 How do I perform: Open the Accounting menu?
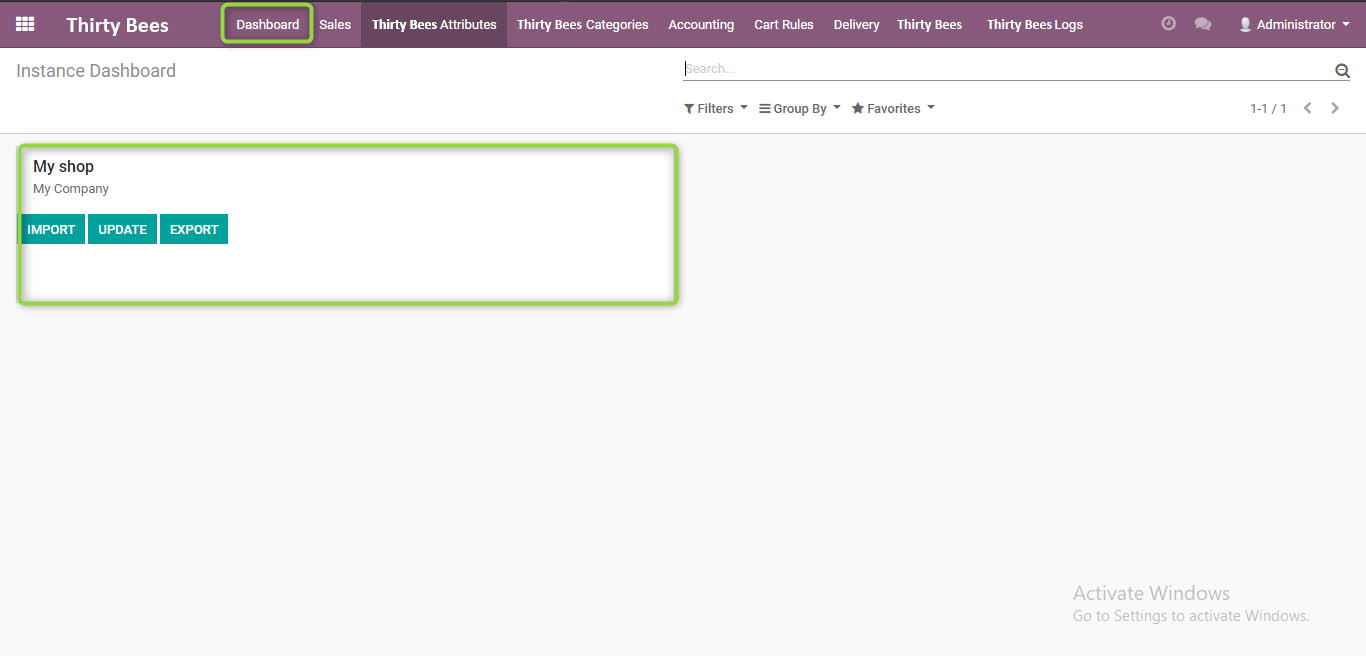coord(701,24)
